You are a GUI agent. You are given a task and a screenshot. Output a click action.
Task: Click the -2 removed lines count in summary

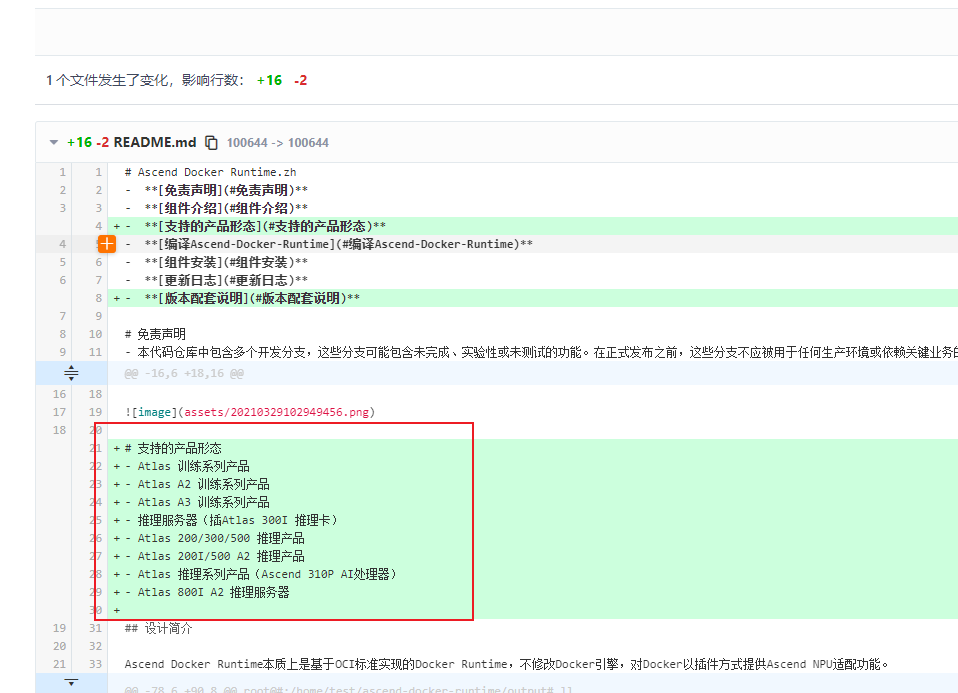301,80
